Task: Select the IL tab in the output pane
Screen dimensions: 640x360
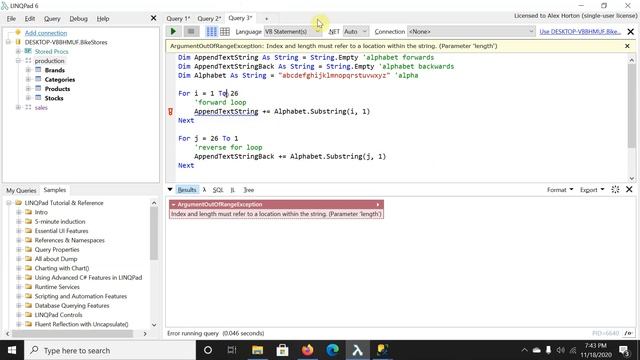Action: coord(232,189)
